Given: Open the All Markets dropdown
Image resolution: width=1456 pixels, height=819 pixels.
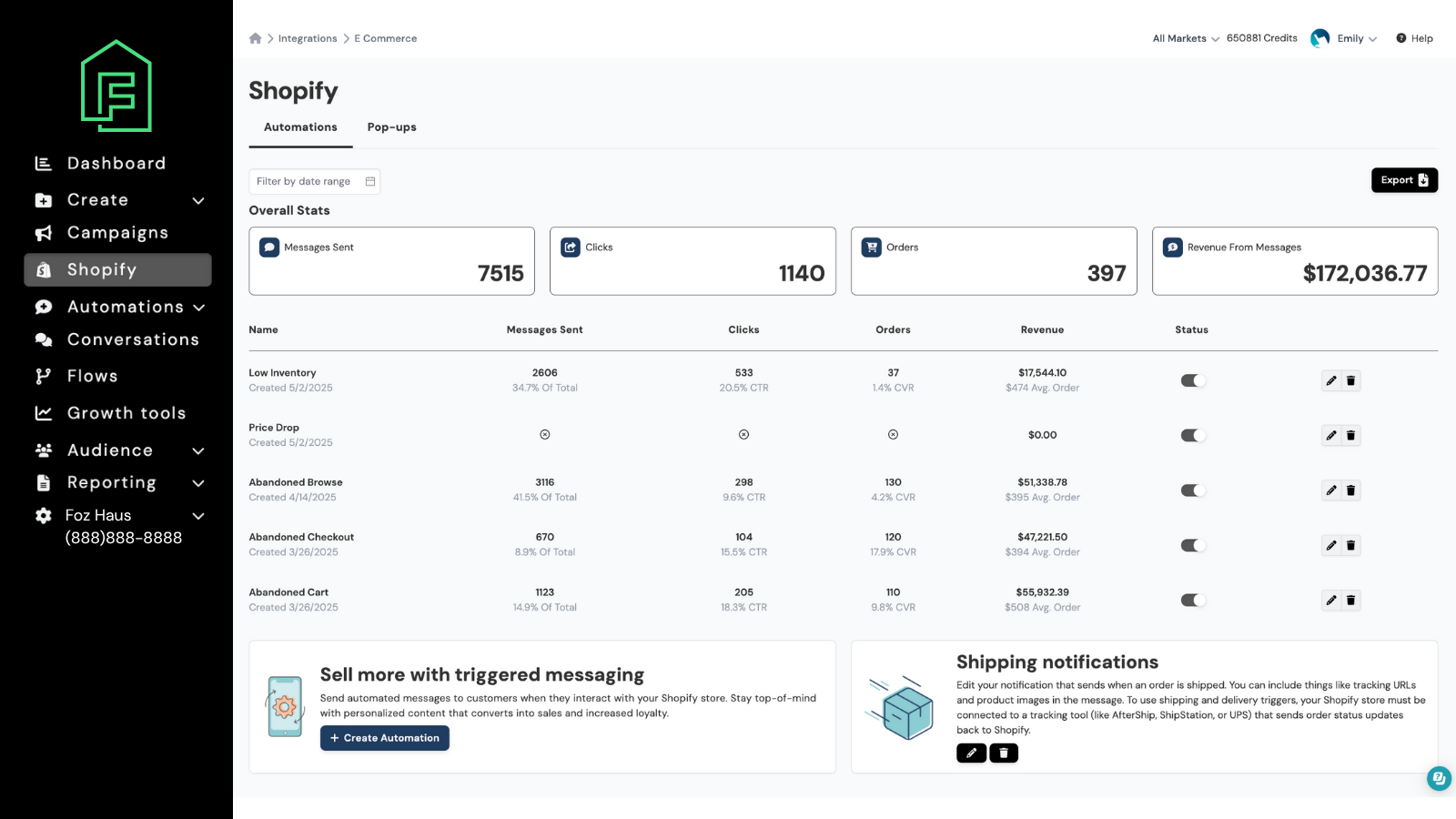Looking at the screenshot, I should (x=1186, y=38).
